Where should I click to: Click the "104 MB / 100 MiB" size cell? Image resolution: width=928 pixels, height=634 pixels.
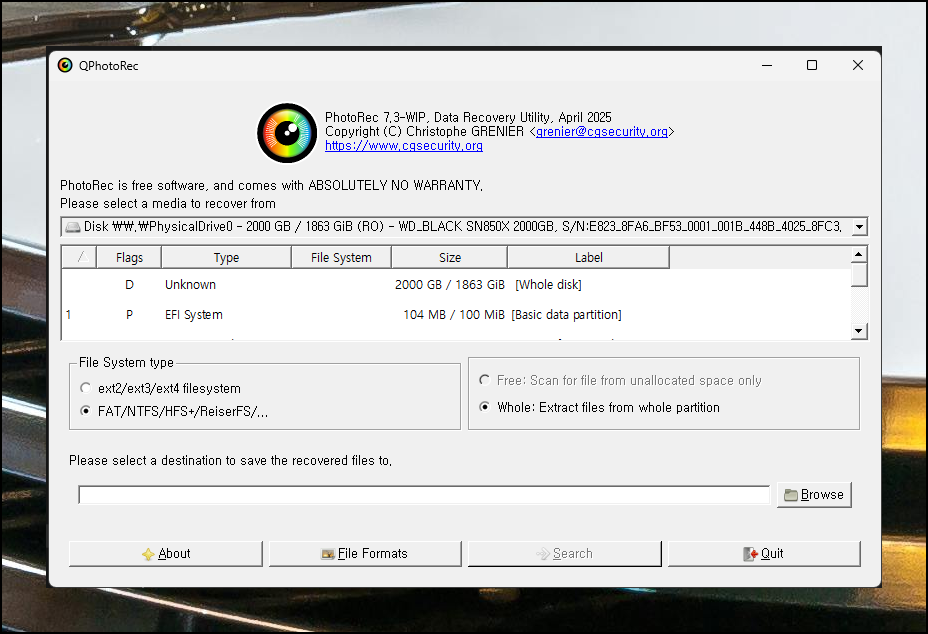coord(454,315)
